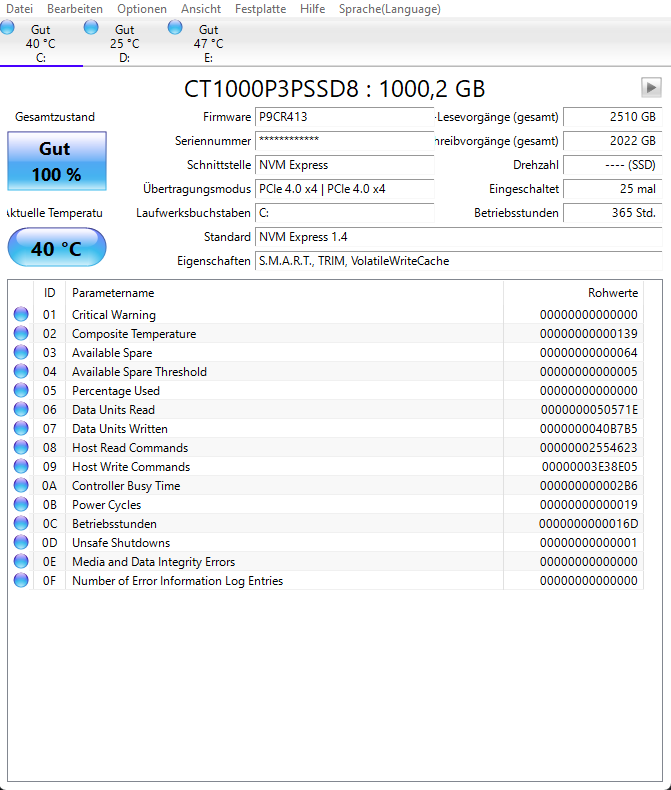Open the Sprache(Language) menu
The height and width of the screenshot is (790, 671).
click(x=389, y=9)
